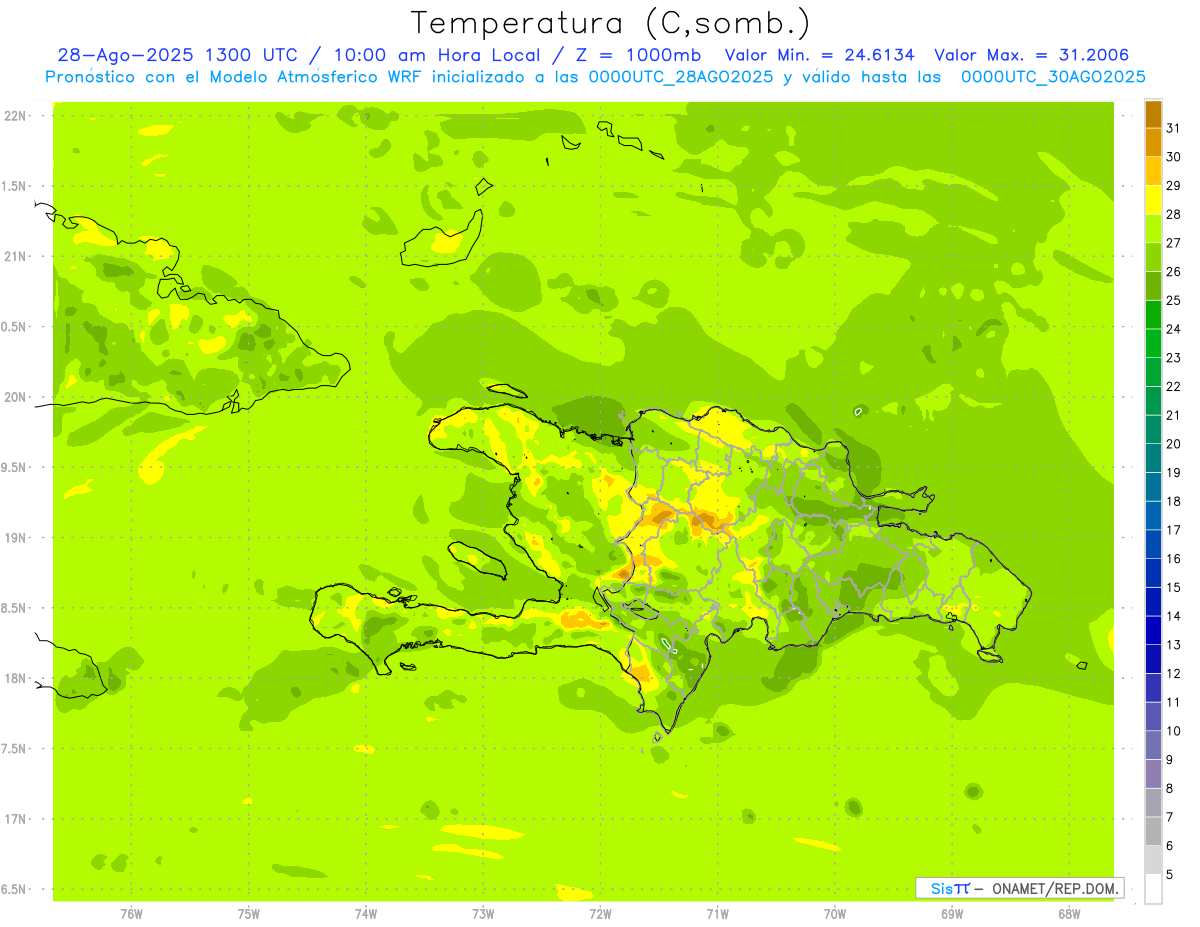Click the legend value label "31"
The width and height of the screenshot is (1200, 927).
[x=1173, y=128]
